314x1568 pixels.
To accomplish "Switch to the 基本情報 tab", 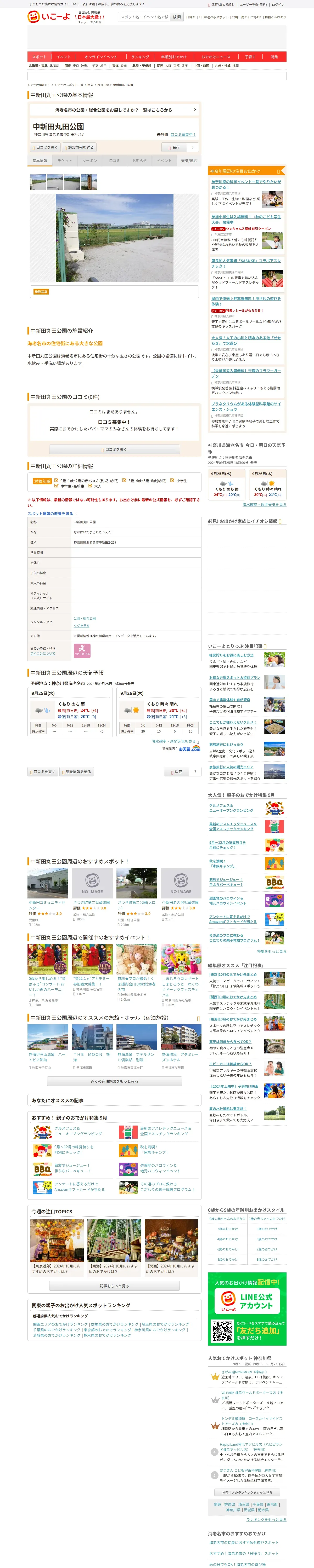I will click(x=40, y=161).
